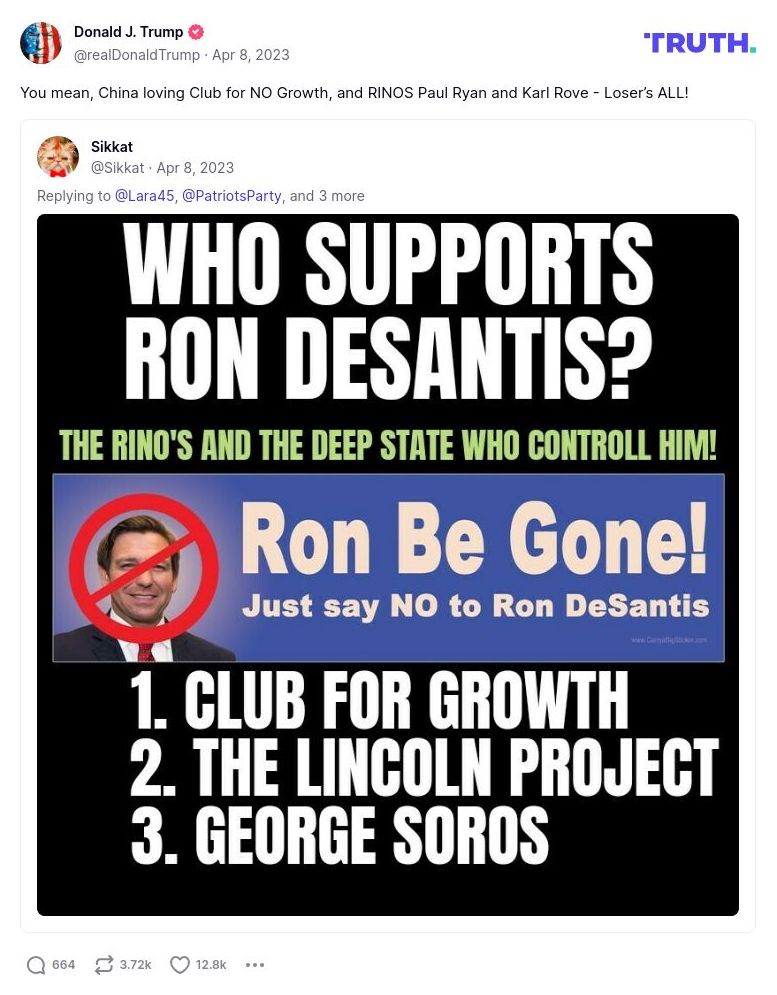
Task: Click Sikkat's cat profile avatar
Action: pos(58,157)
